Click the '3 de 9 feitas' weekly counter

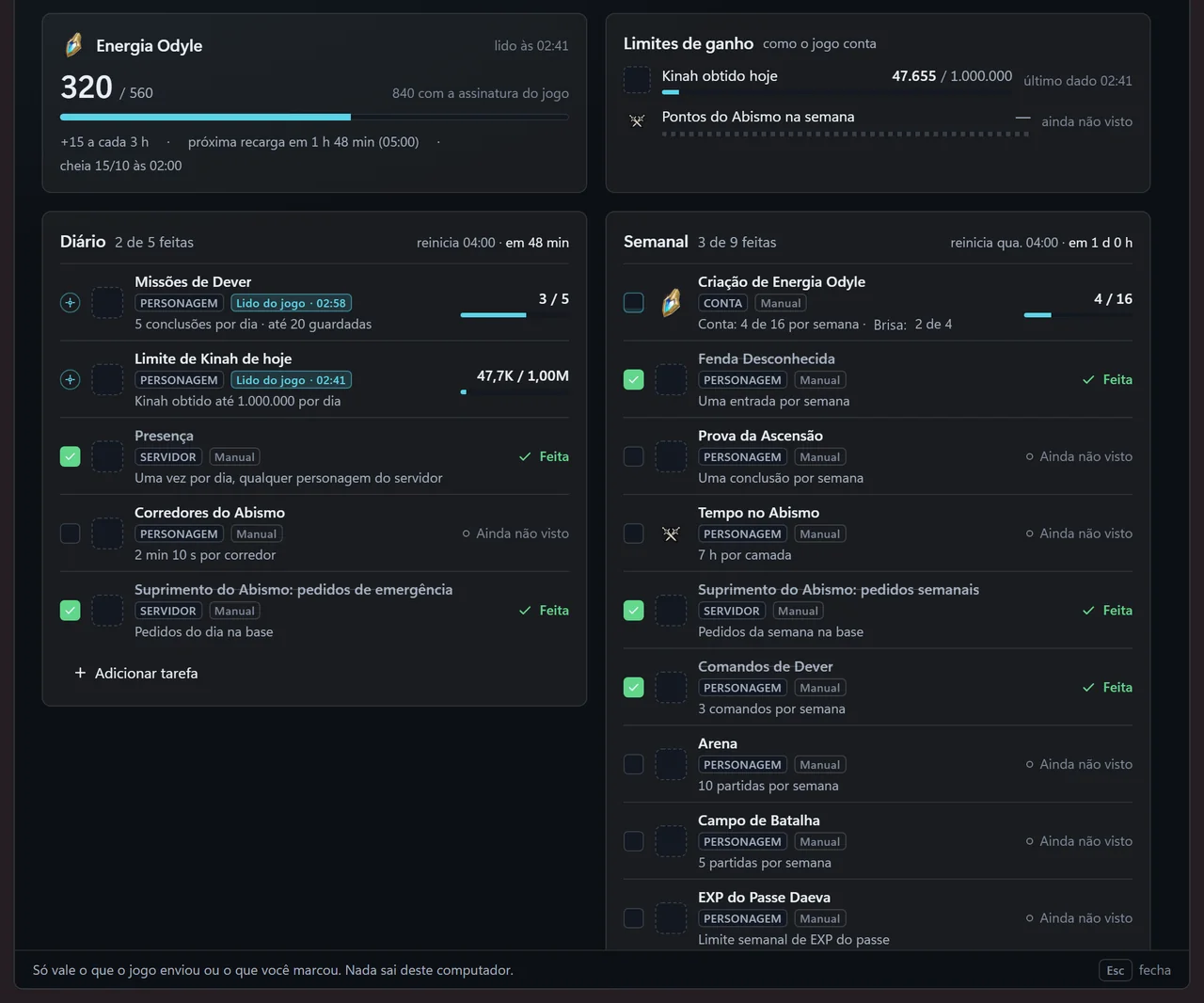click(737, 243)
